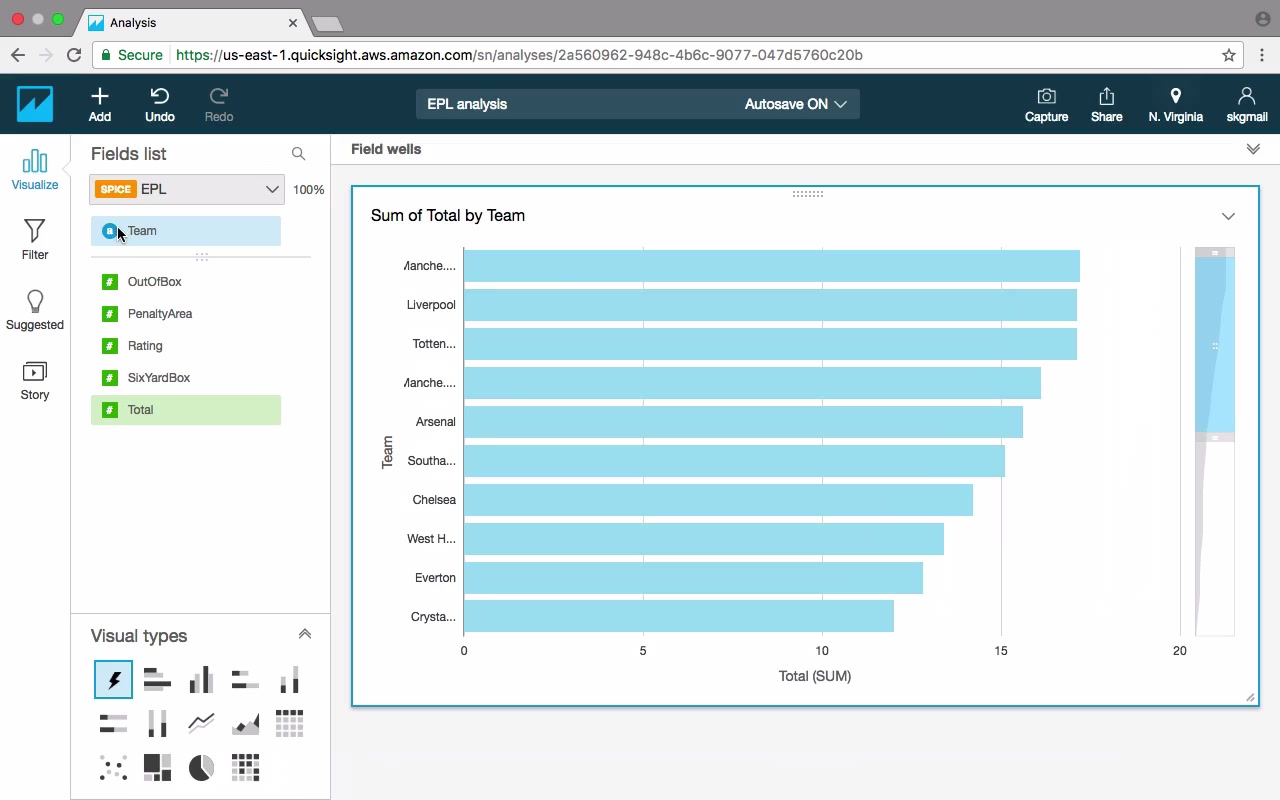Collapse the Visual types panel
Screen dimensions: 1280x800
[x=305, y=634]
